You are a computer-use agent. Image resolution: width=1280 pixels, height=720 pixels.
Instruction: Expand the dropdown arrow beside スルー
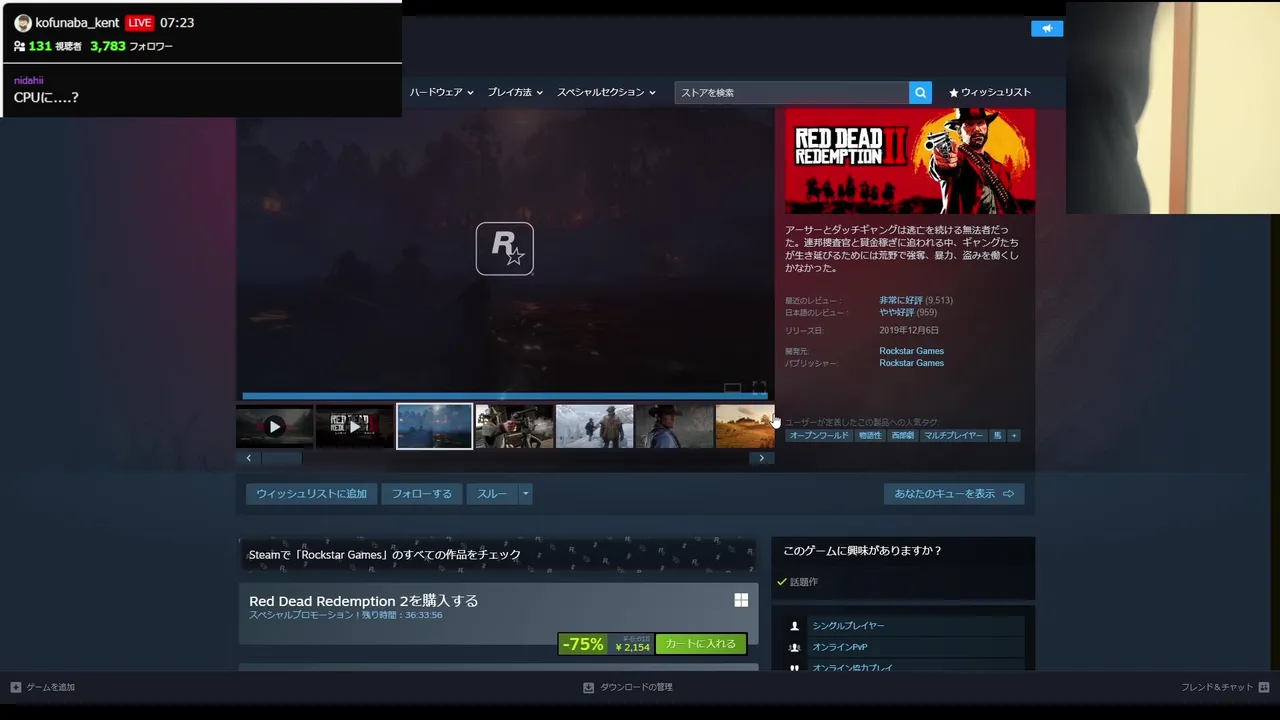[525, 494]
